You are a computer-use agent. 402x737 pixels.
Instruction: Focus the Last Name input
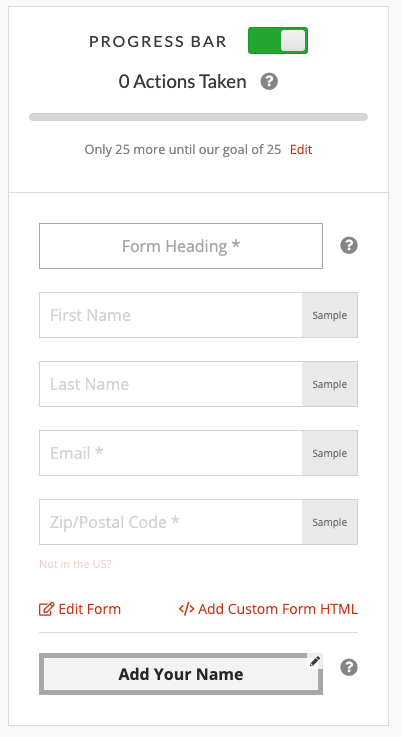pos(171,384)
